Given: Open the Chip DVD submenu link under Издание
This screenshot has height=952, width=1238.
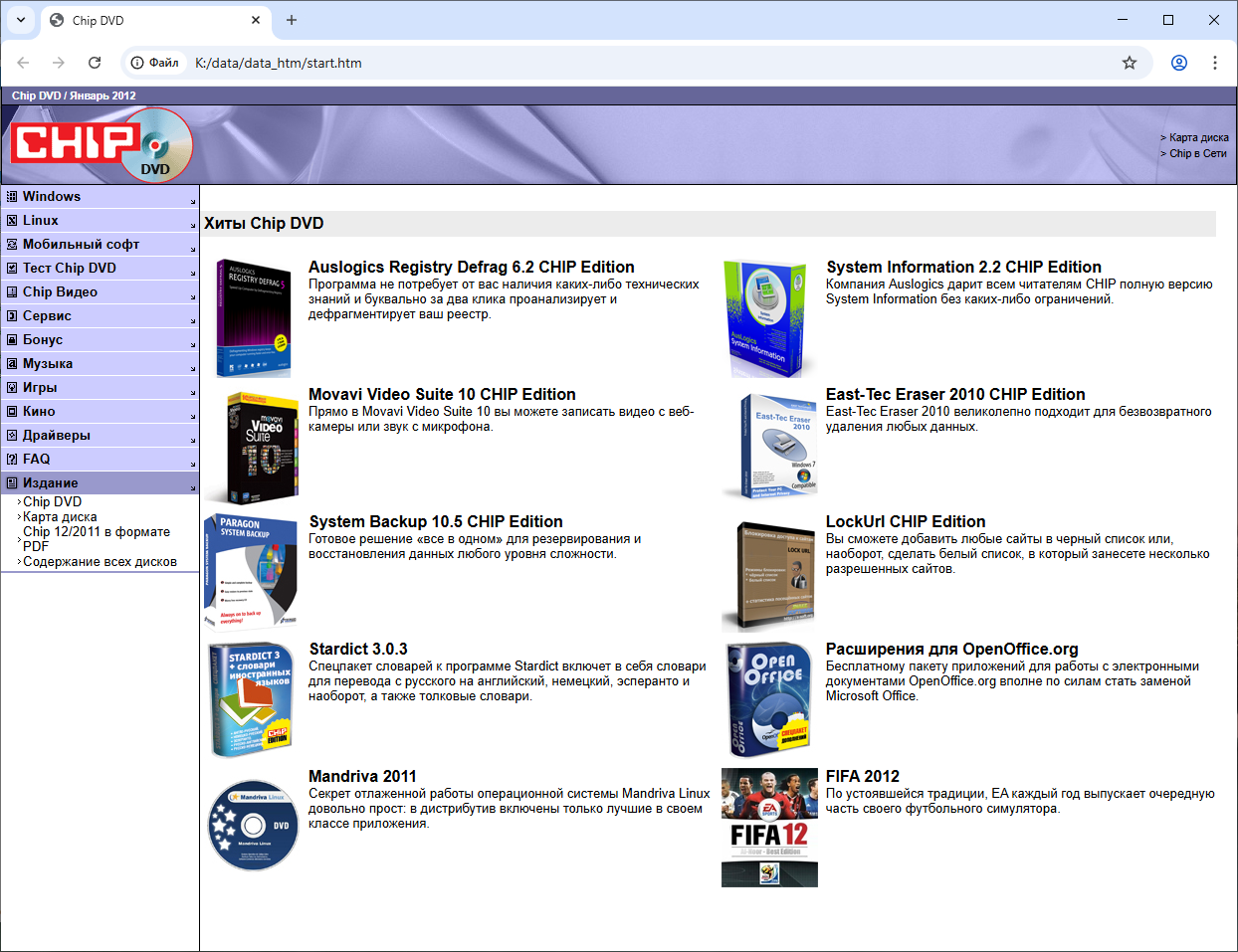Looking at the screenshot, I should pos(52,502).
